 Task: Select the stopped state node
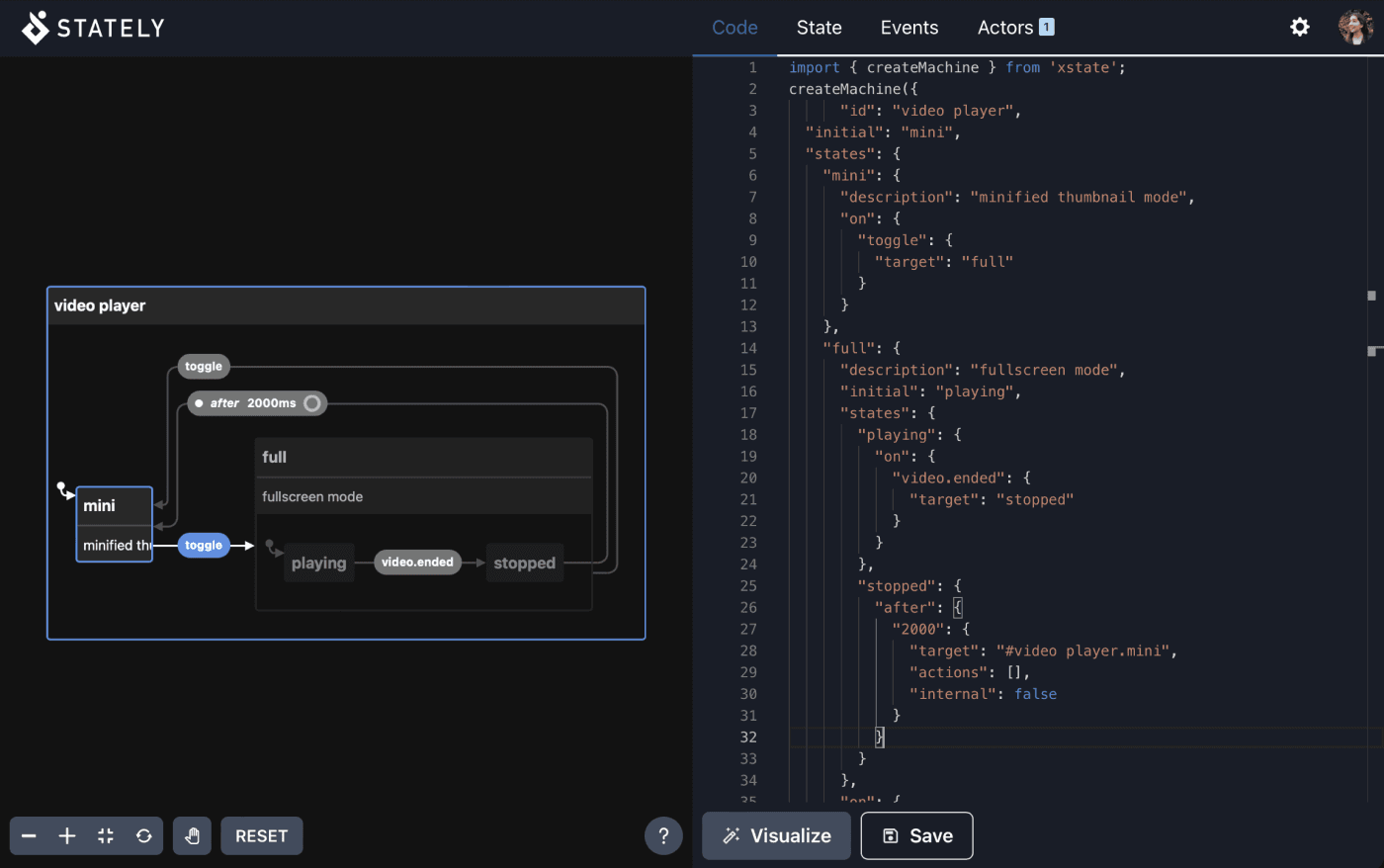click(524, 563)
